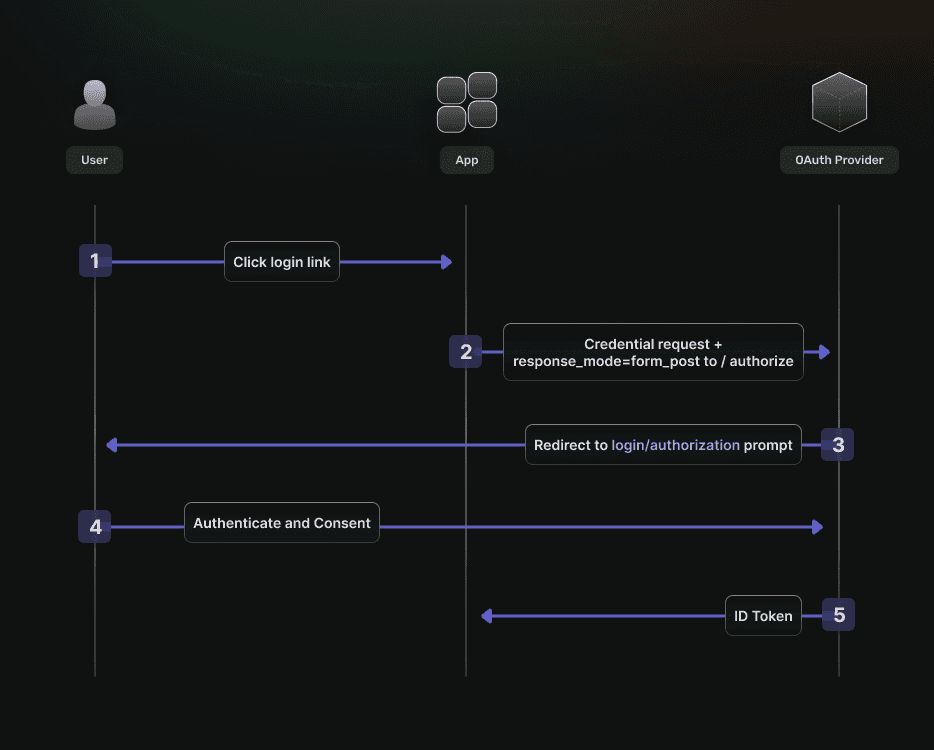Click arrowhead of the ID Token arrow
The image size is (934, 750).
[x=487, y=616]
